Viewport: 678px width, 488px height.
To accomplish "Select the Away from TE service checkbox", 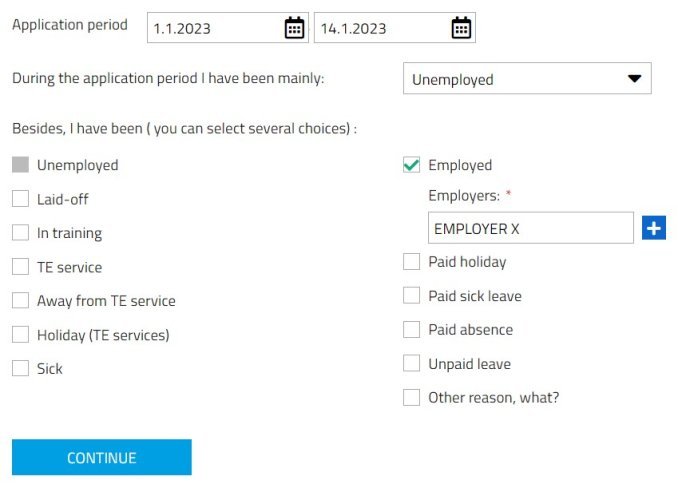I will tap(20, 300).
